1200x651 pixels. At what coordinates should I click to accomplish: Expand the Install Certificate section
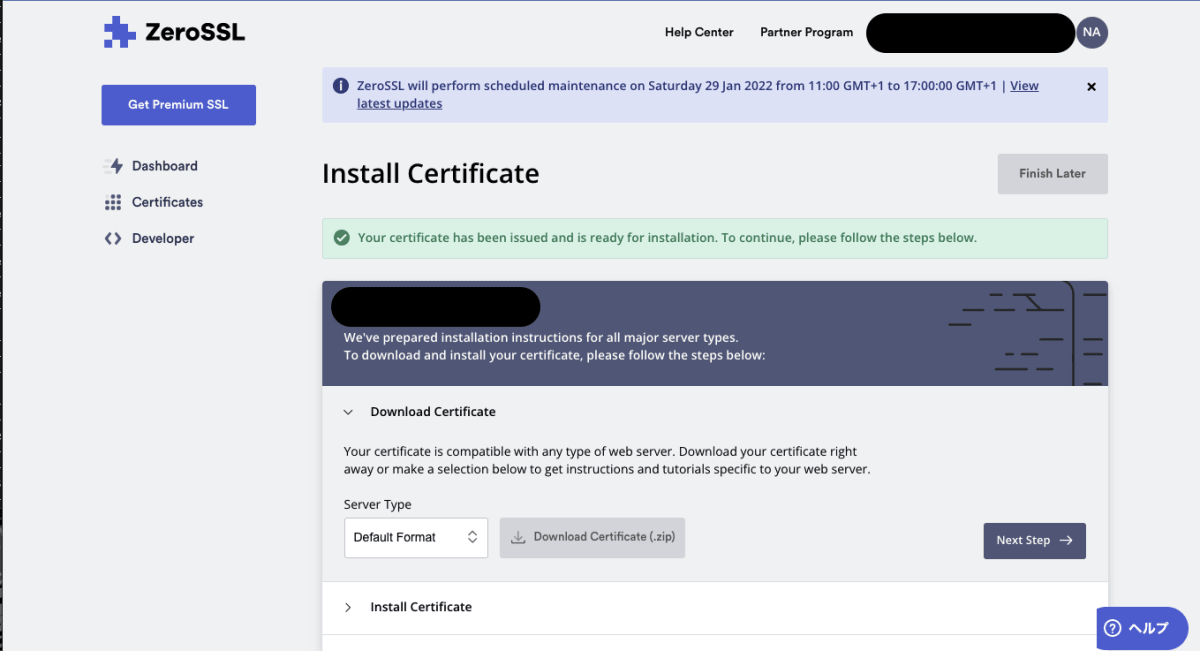[x=715, y=607]
